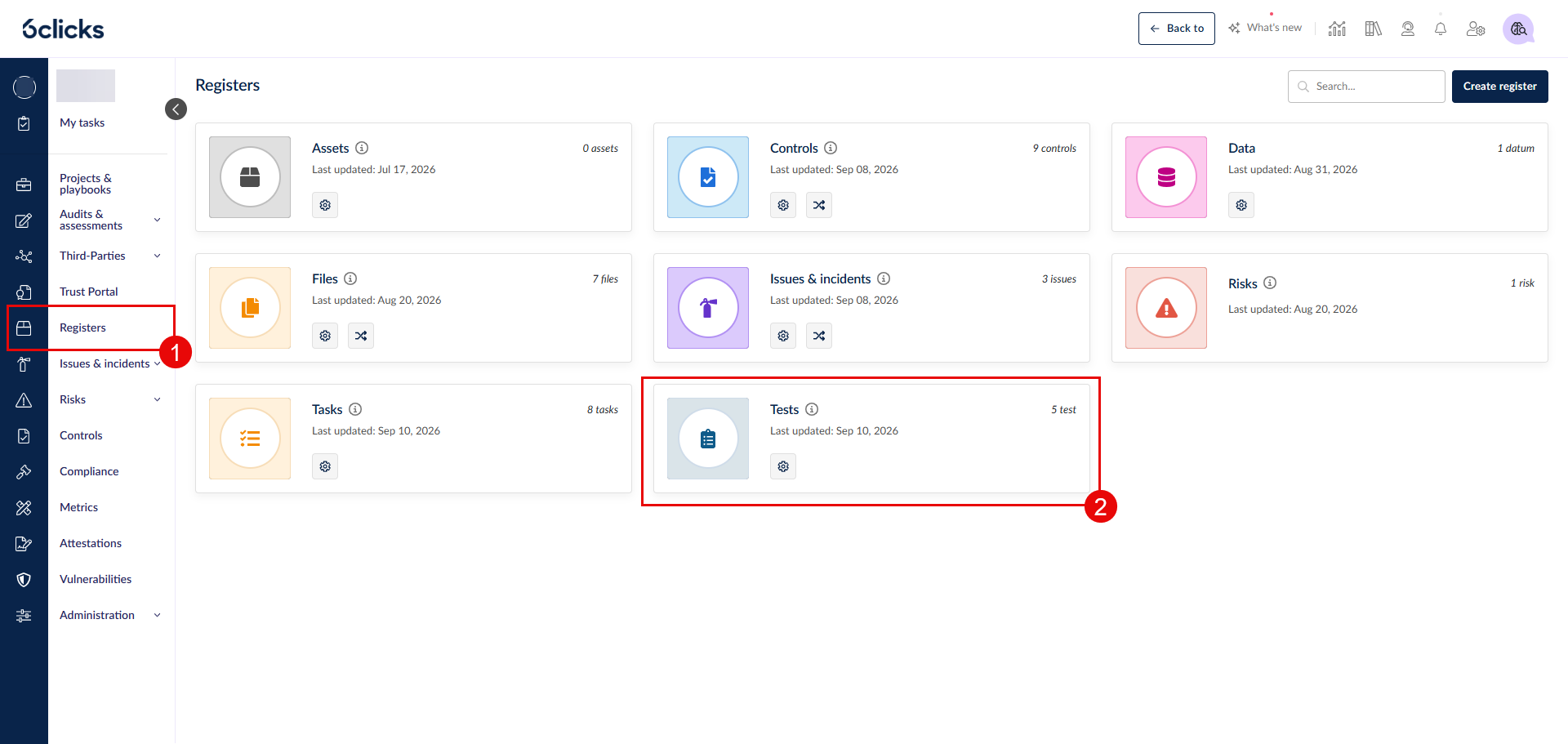Click info icon next to Tests title

(x=812, y=409)
